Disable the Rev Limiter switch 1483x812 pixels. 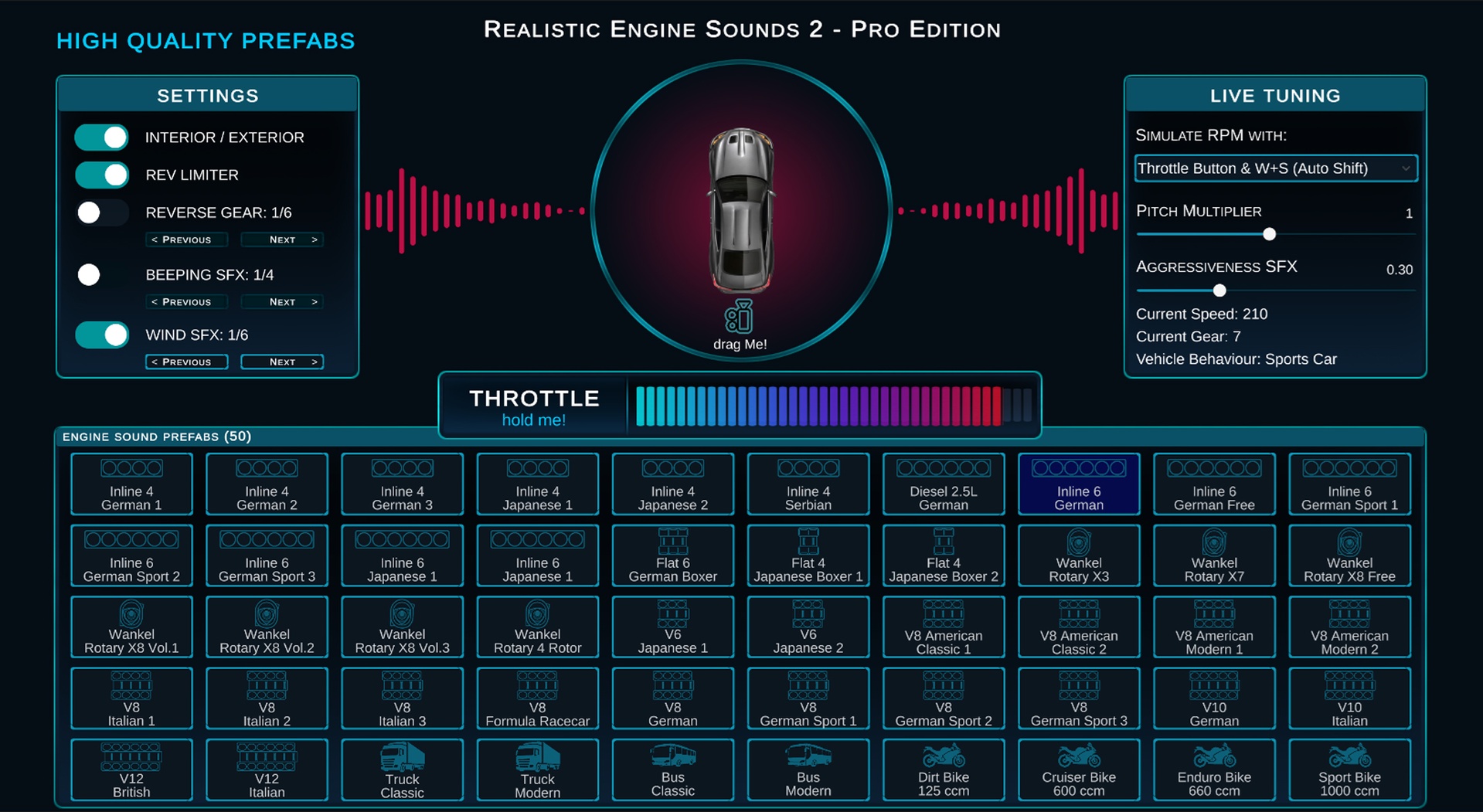(x=102, y=175)
